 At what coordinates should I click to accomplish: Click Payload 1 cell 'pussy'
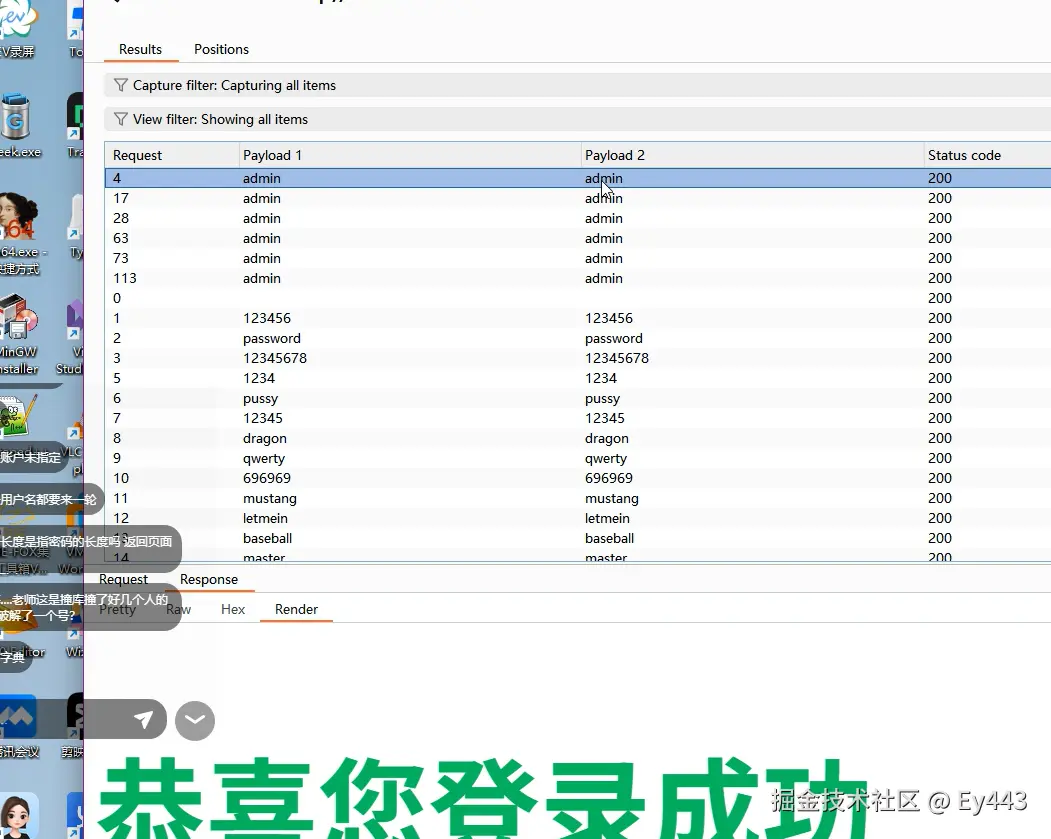pyautogui.click(x=260, y=399)
